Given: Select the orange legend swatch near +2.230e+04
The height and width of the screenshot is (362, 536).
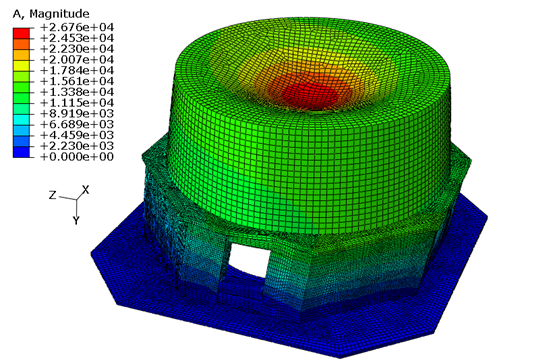Looking at the screenshot, I should (21, 55).
